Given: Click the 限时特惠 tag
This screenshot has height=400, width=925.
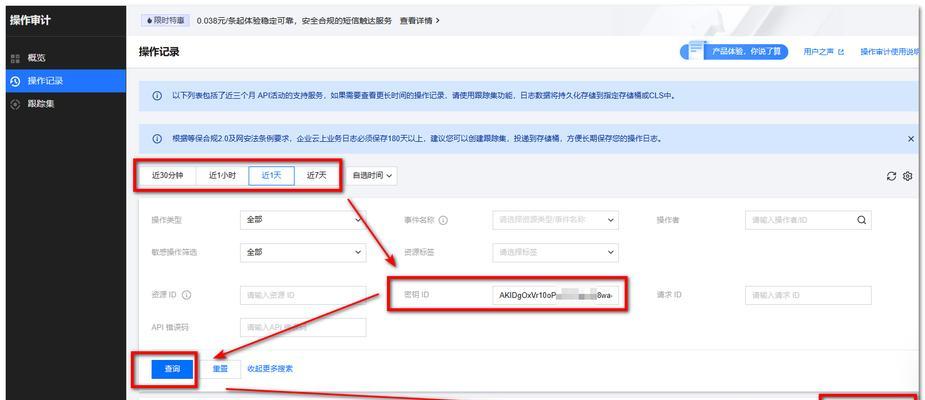Looking at the screenshot, I should point(165,21).
